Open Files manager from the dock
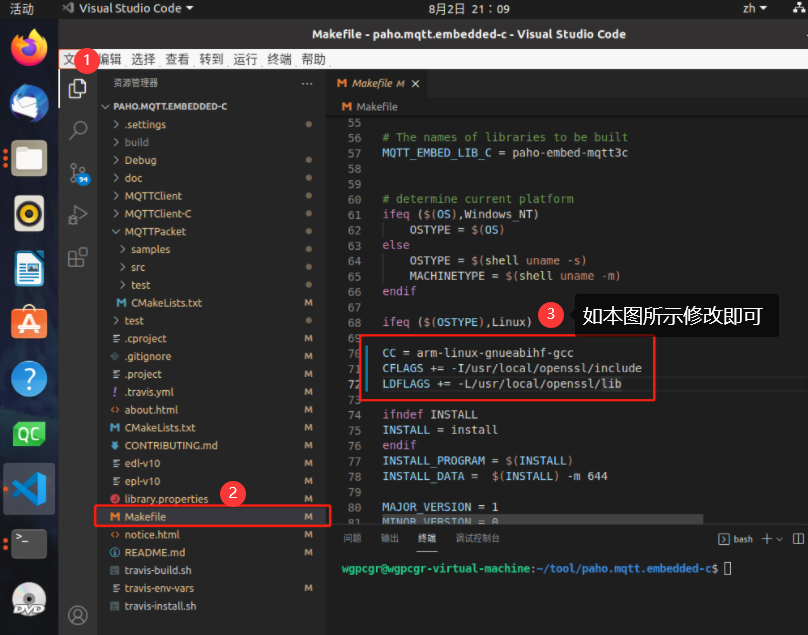808x635 pixels. [x=29, y=158]
